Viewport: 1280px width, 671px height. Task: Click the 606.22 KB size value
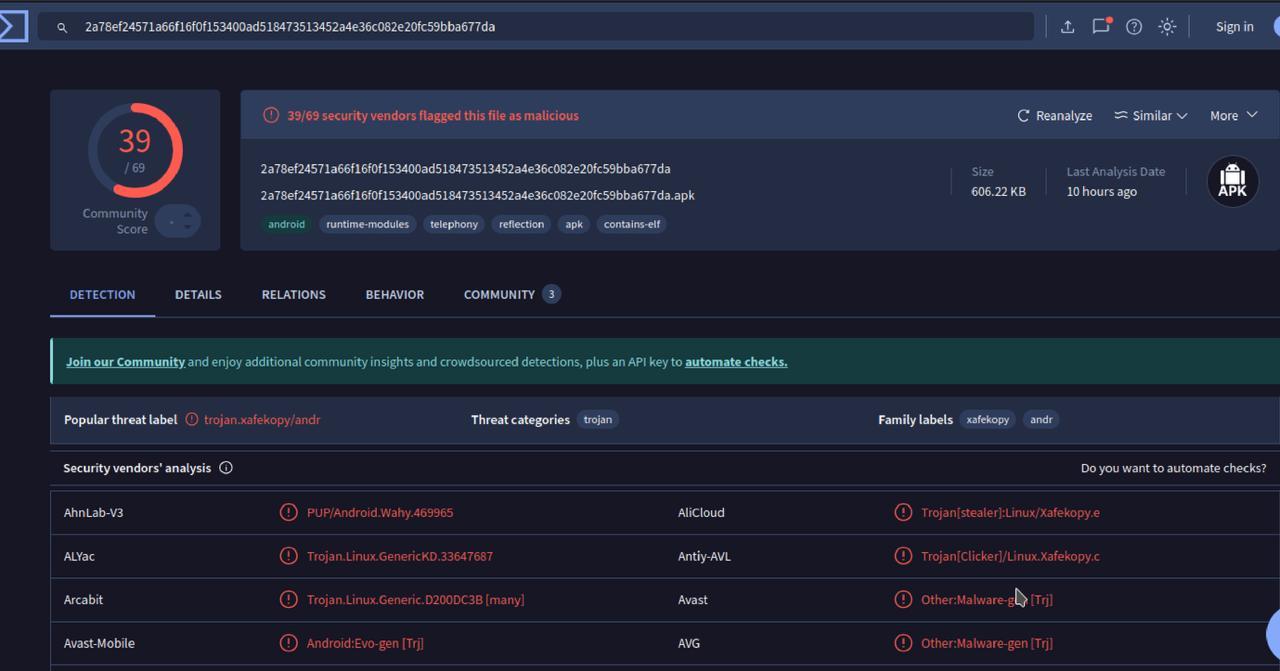coord(998,192)
